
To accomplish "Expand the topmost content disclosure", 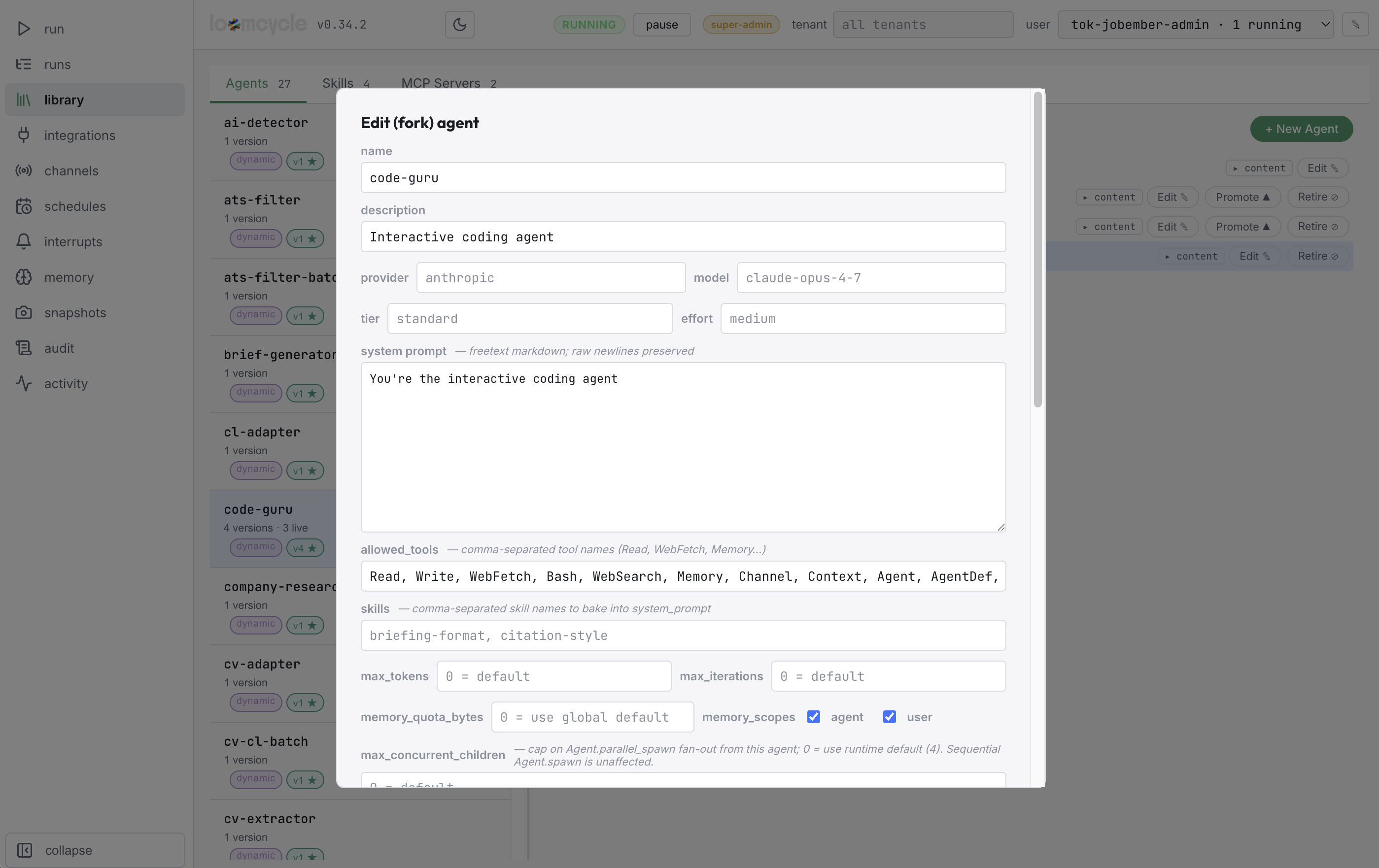I will [x=1259, y=168].
